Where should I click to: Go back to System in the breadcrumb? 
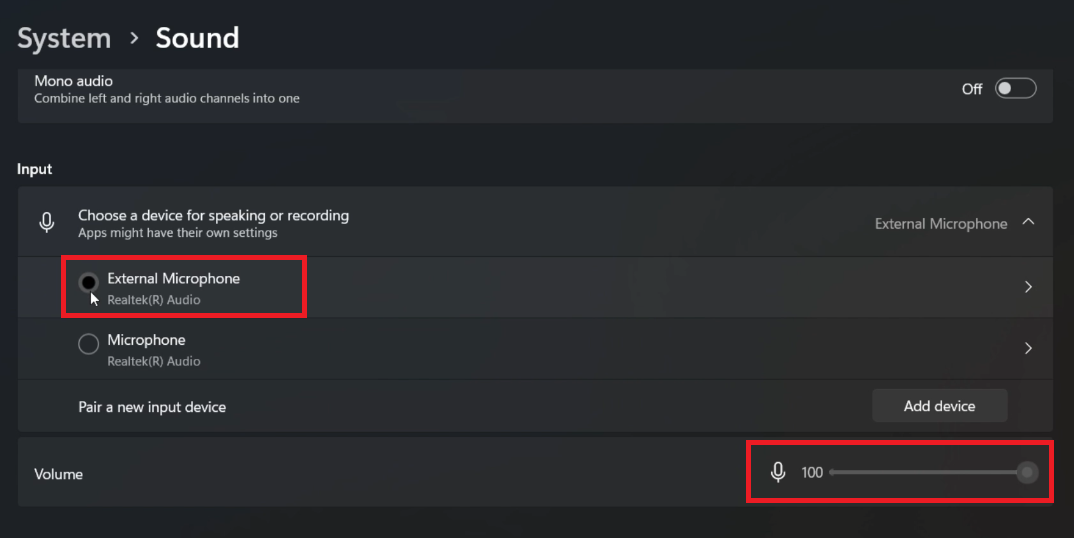click(64, 38)
